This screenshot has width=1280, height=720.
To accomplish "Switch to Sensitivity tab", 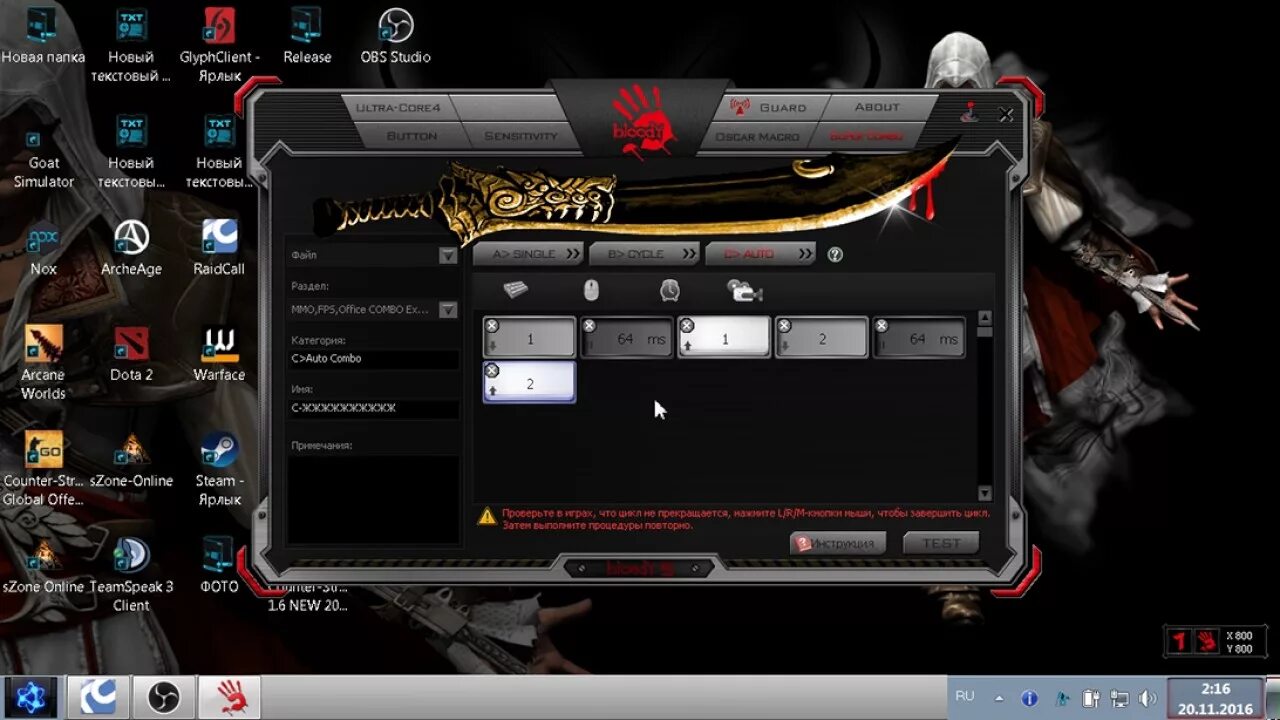I will pos(520,136).
